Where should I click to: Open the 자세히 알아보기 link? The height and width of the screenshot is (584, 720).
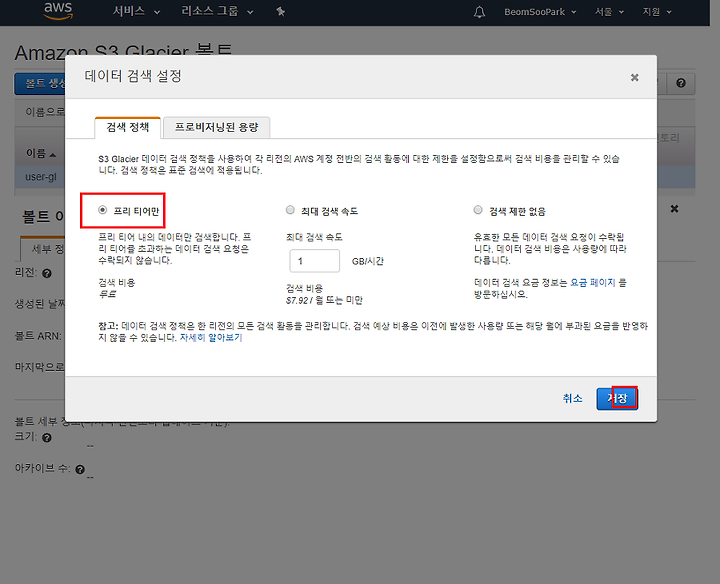[x=211, y=337]
